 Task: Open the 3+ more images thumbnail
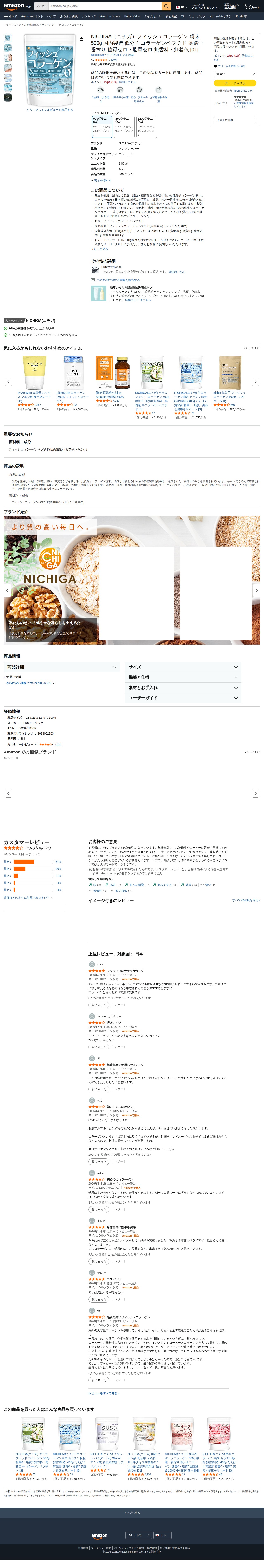coord(8,97)
